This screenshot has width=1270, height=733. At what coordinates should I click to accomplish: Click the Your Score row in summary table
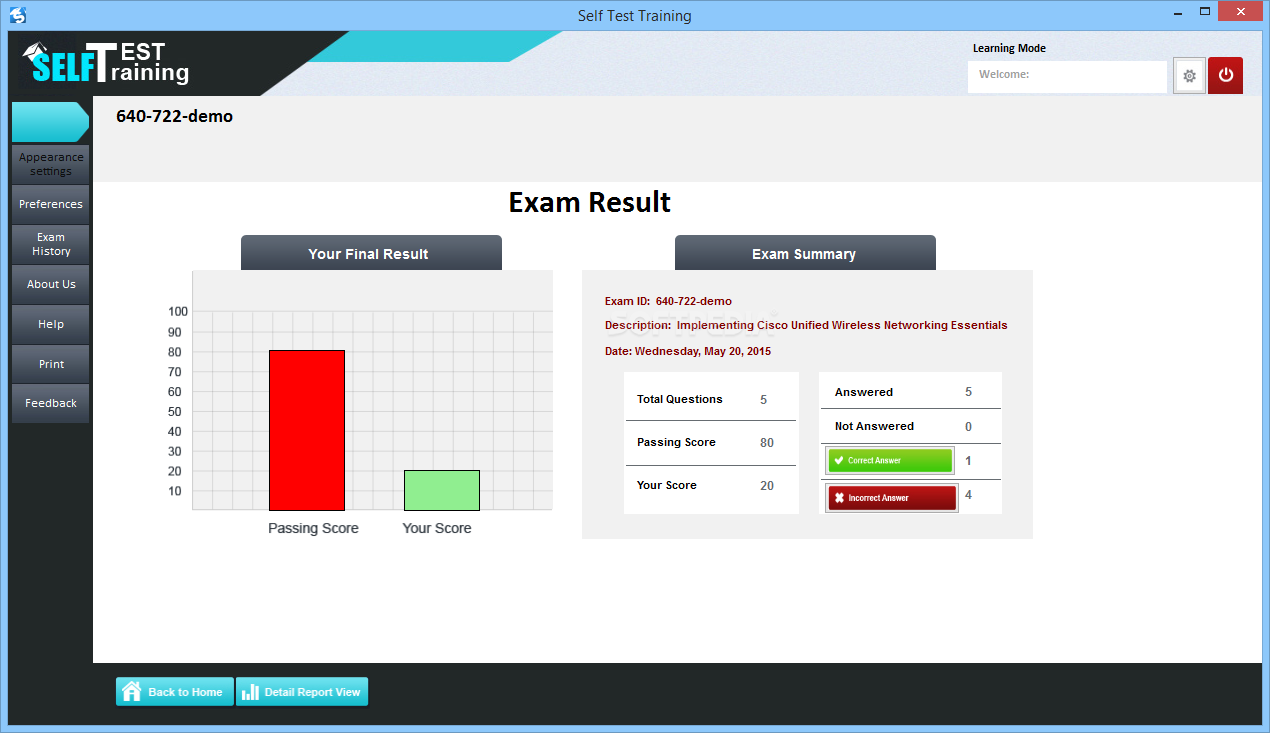coord(711,486)
